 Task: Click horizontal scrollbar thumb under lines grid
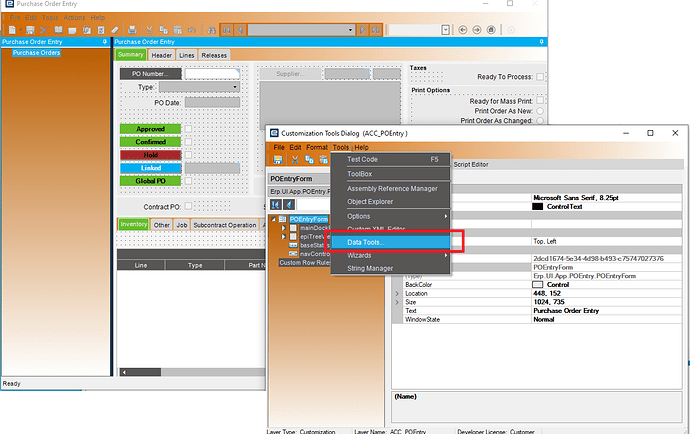(144, 372)
